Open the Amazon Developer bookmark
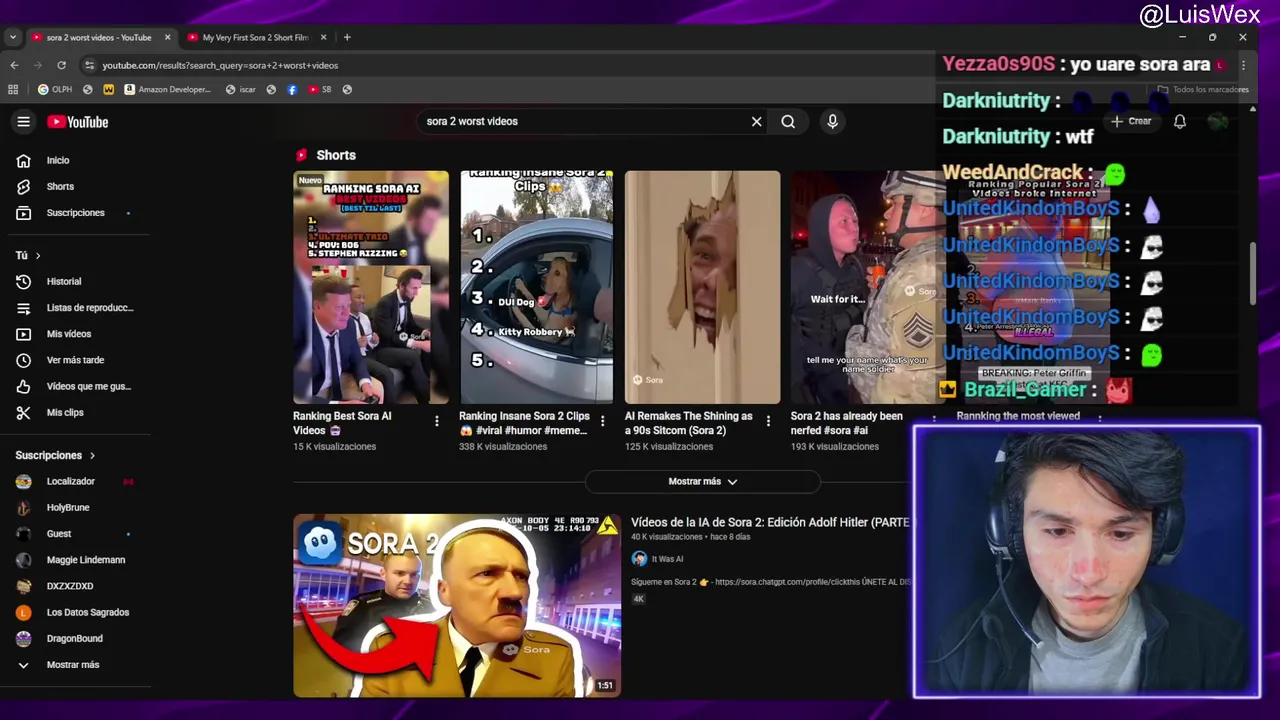The width and height of the screenshot is (1280, 720). pyautogui.click(x=168, y=89)
